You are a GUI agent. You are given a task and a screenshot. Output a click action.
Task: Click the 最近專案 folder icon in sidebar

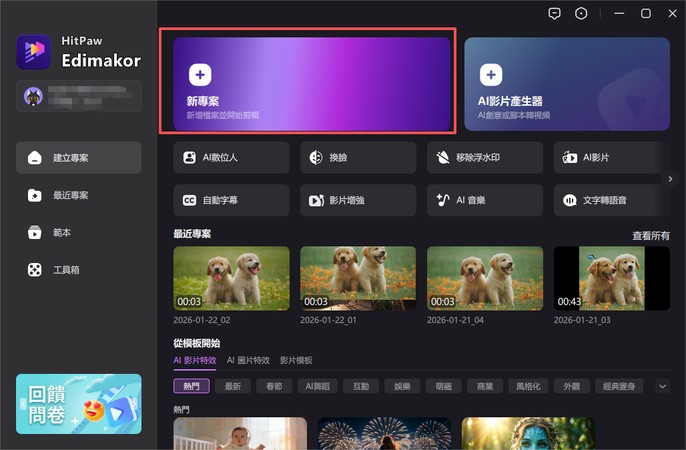(x=35, y=195)
